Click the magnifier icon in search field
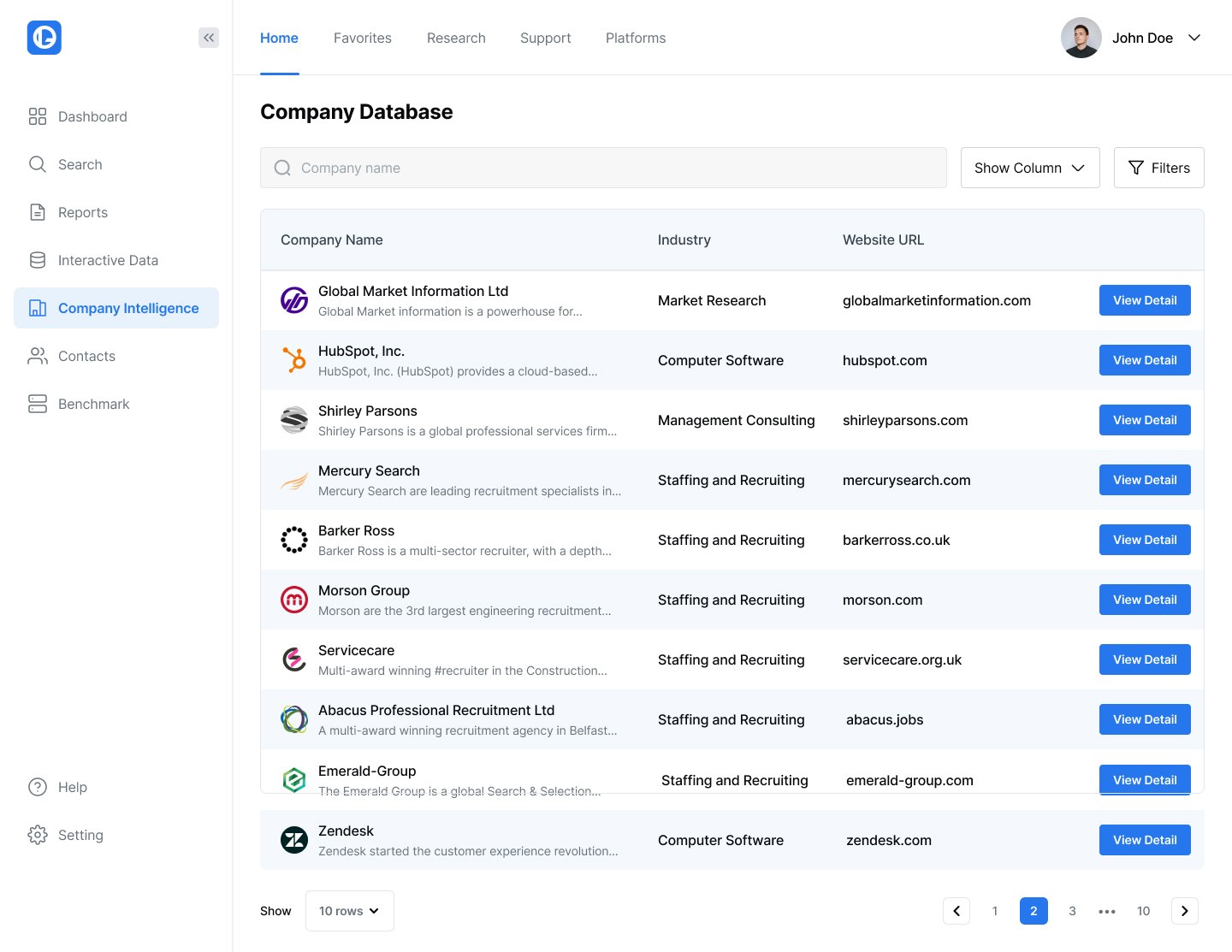This screenshot has width=1232, height=952. [x=282, y=168]
